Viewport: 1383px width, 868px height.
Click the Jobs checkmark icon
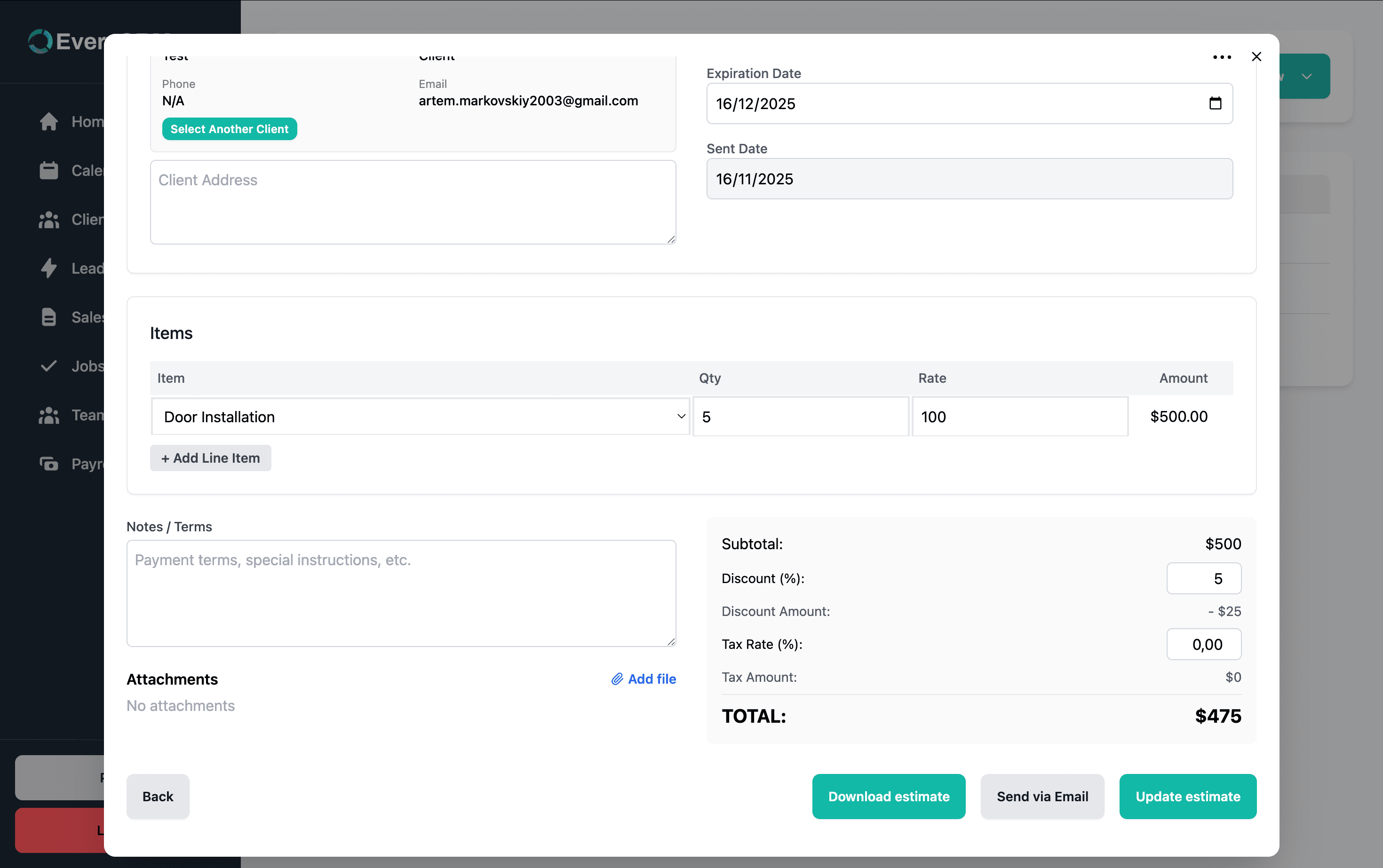[49, 366]
